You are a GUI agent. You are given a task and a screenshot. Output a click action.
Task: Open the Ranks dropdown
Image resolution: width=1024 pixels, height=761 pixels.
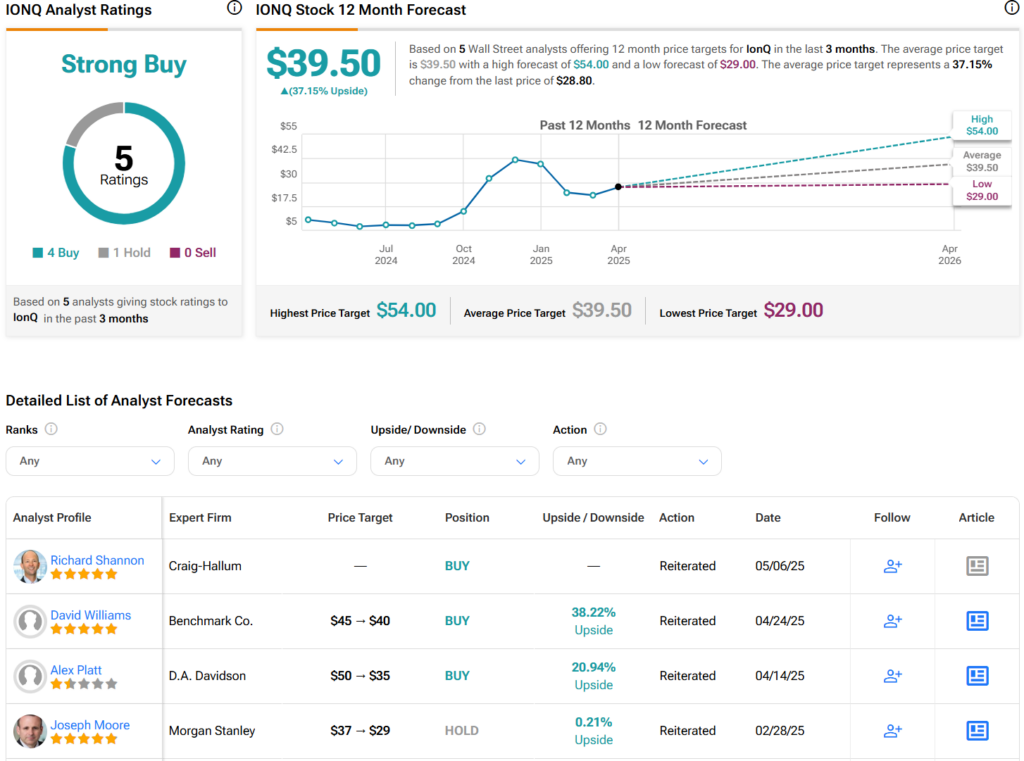[90, 461]
